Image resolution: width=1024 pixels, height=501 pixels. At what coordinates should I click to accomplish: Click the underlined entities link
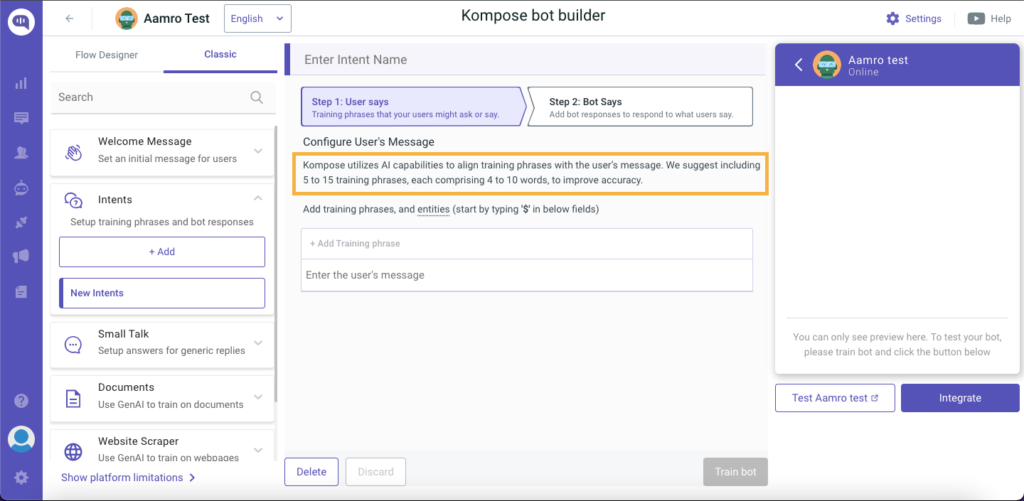coord(433,210)
